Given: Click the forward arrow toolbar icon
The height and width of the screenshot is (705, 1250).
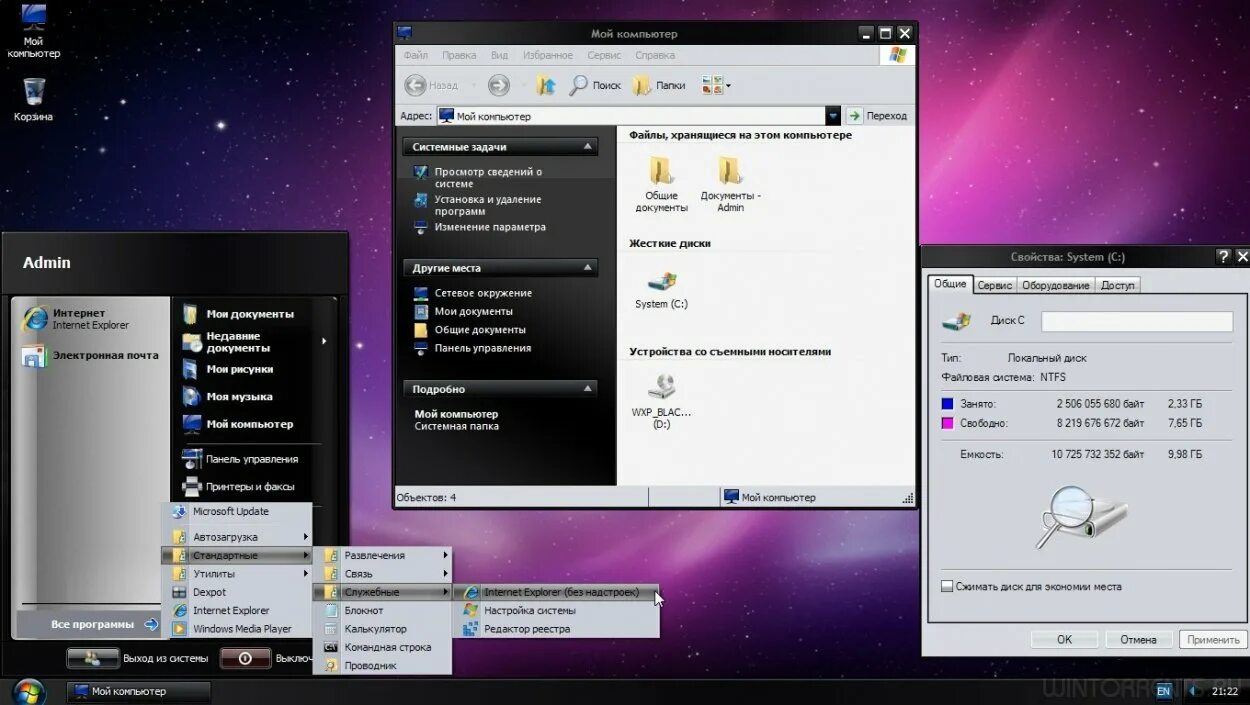Looking at the screenshot, I should click(x=499, y=85).
